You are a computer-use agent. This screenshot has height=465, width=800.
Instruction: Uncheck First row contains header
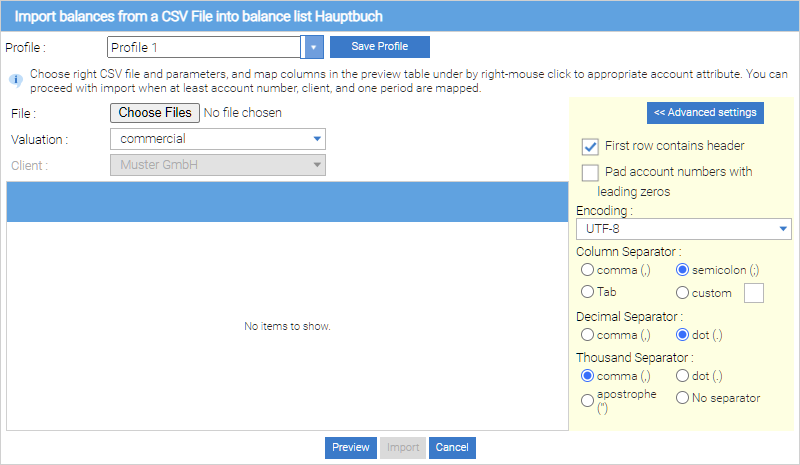pyautogui.click(x=590, y=146)
